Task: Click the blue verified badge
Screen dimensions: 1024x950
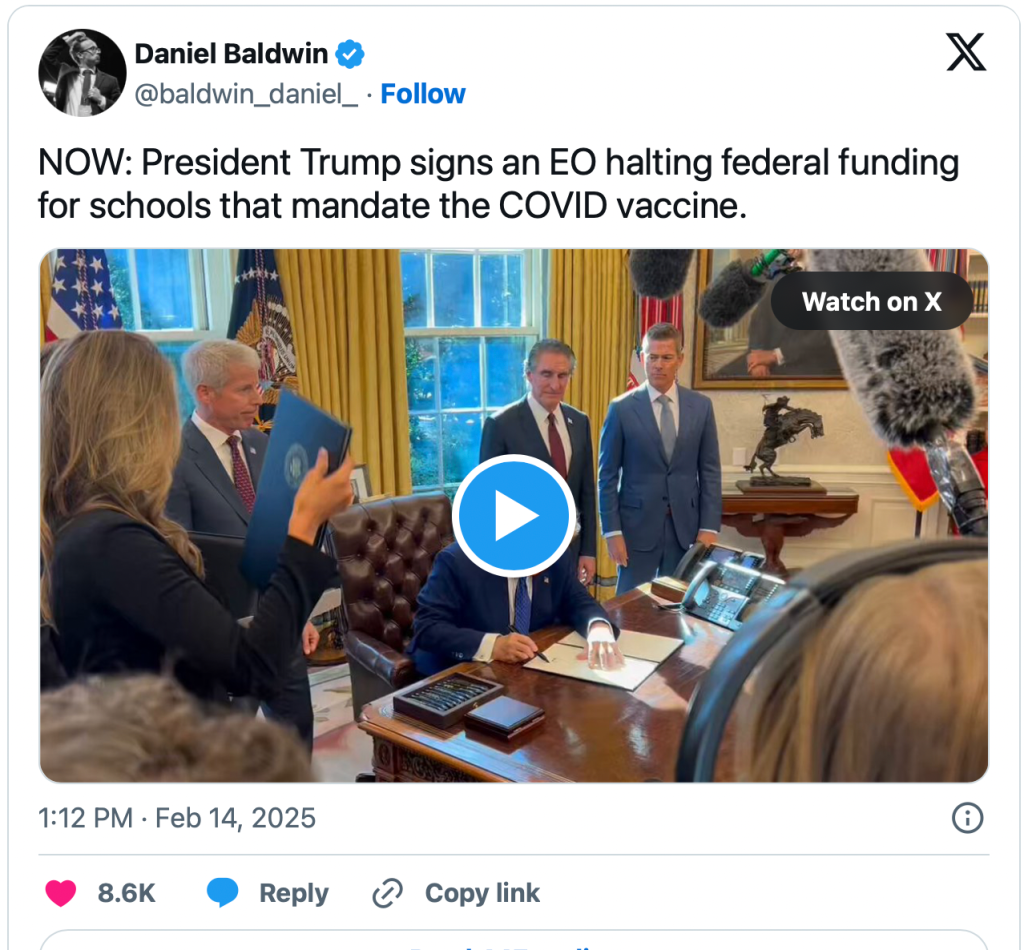Action: tap(350, 54)
